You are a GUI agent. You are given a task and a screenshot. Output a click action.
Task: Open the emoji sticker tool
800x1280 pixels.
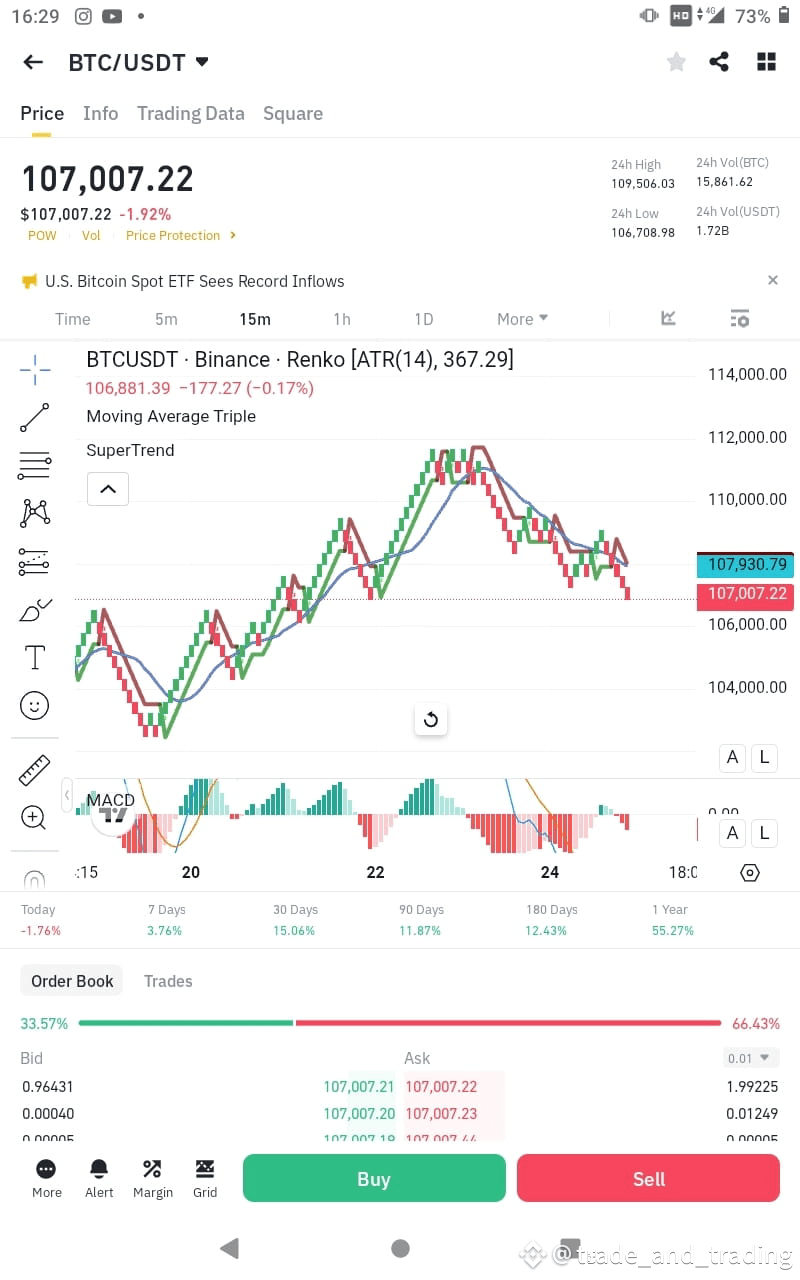[35, 705]
